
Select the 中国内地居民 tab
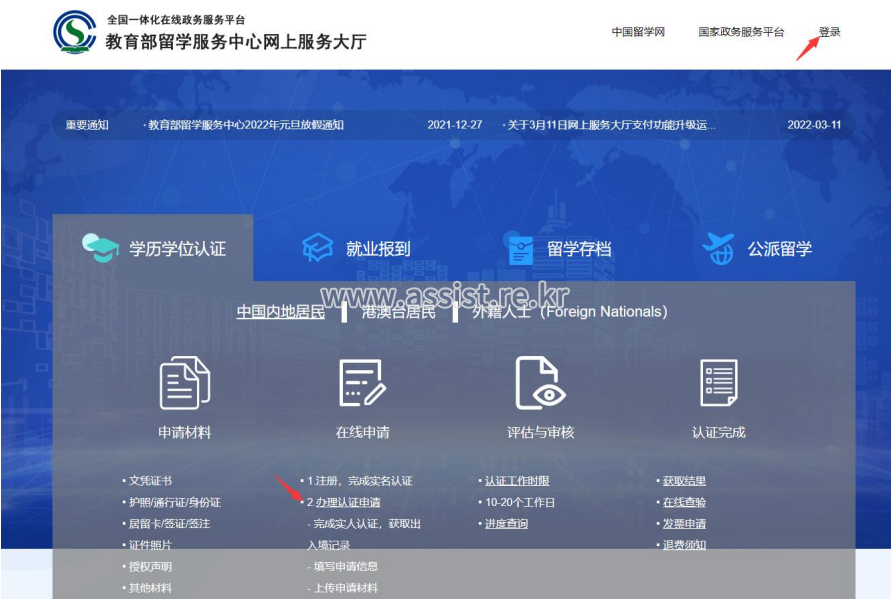coord(281,311)
